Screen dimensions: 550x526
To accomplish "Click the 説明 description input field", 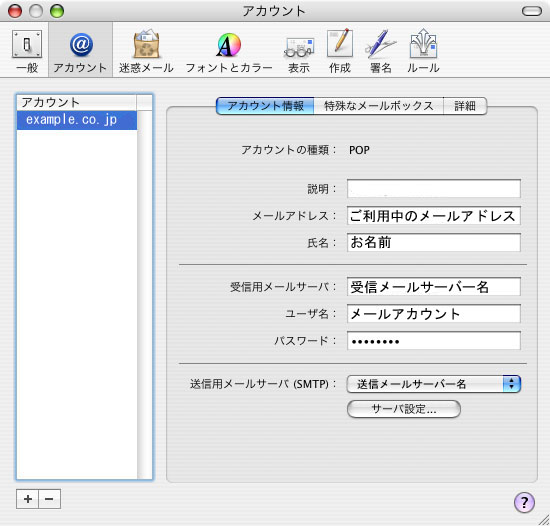I will (434, 189).
